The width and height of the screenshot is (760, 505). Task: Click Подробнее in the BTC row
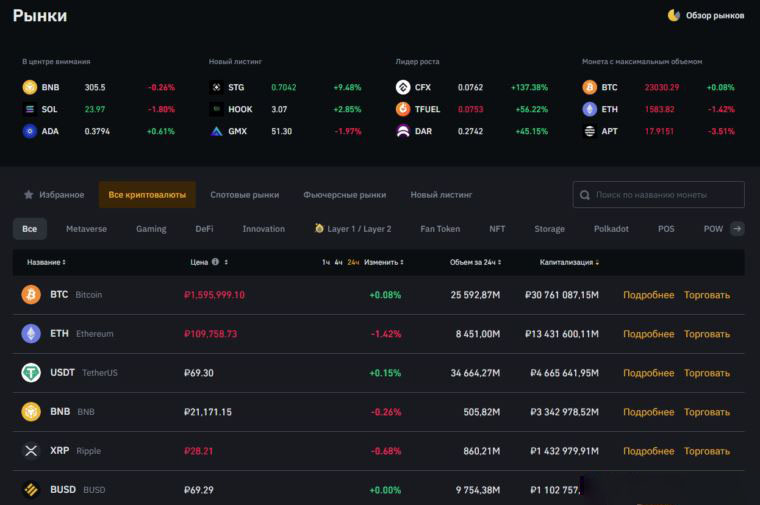649,295
